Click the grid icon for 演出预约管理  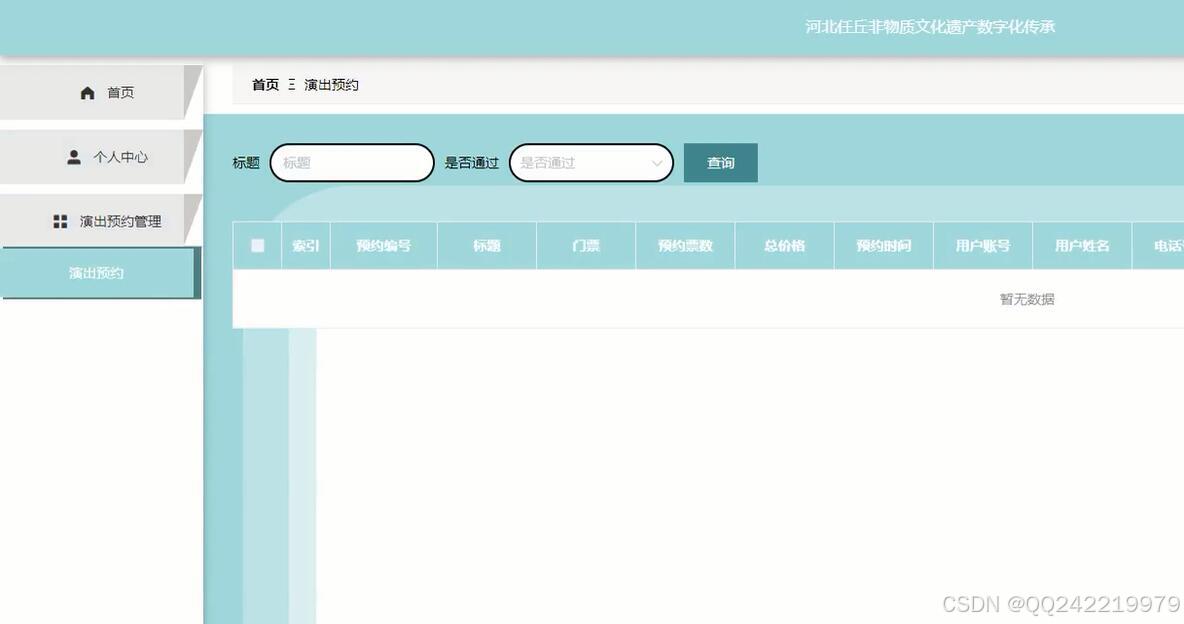60,221
